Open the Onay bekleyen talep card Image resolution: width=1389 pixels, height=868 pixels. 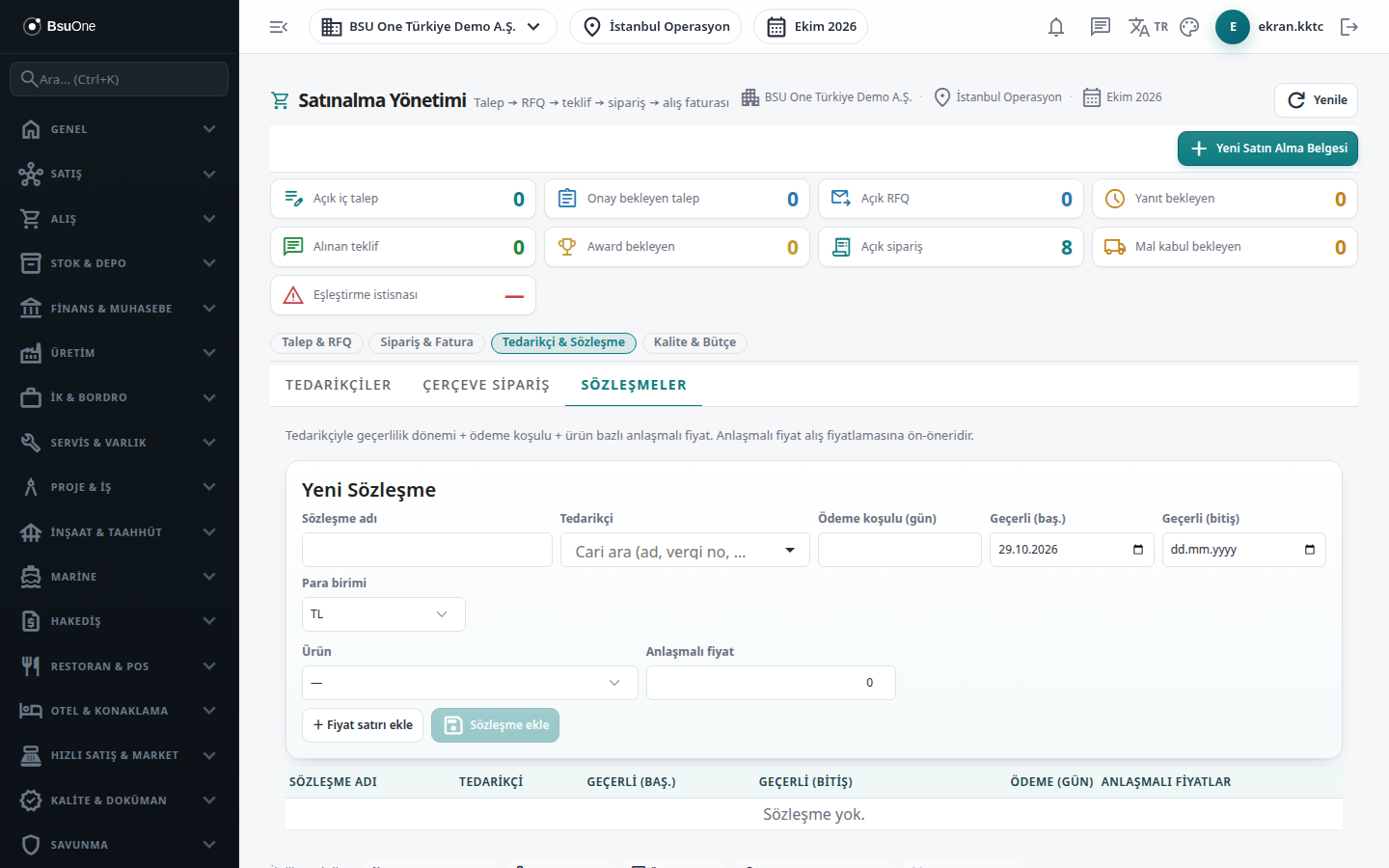coord(677,199)
